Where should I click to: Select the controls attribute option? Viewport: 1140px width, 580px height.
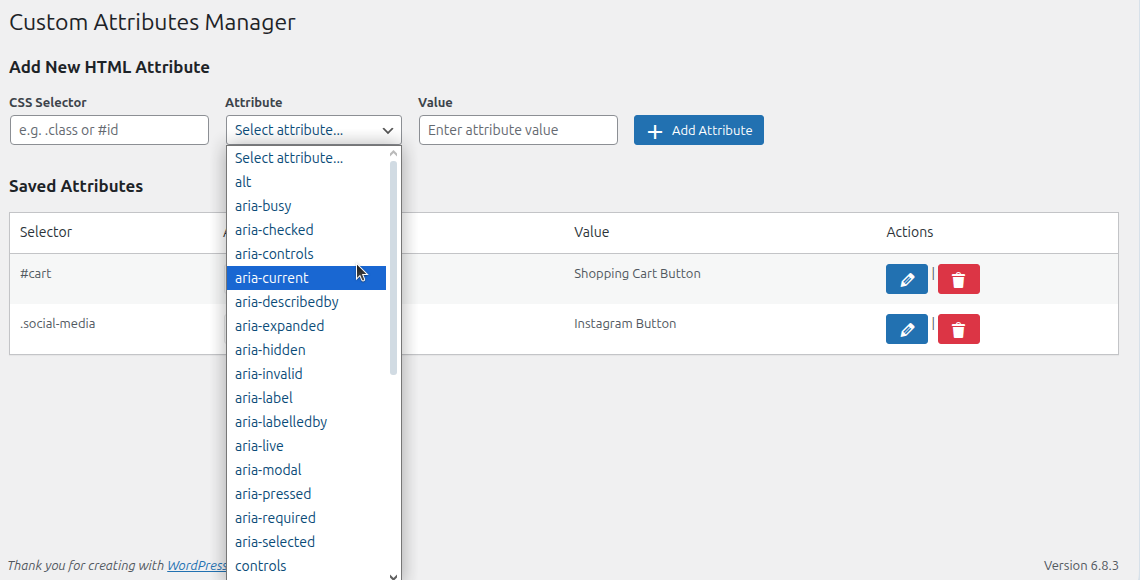(x=261, y=565)
